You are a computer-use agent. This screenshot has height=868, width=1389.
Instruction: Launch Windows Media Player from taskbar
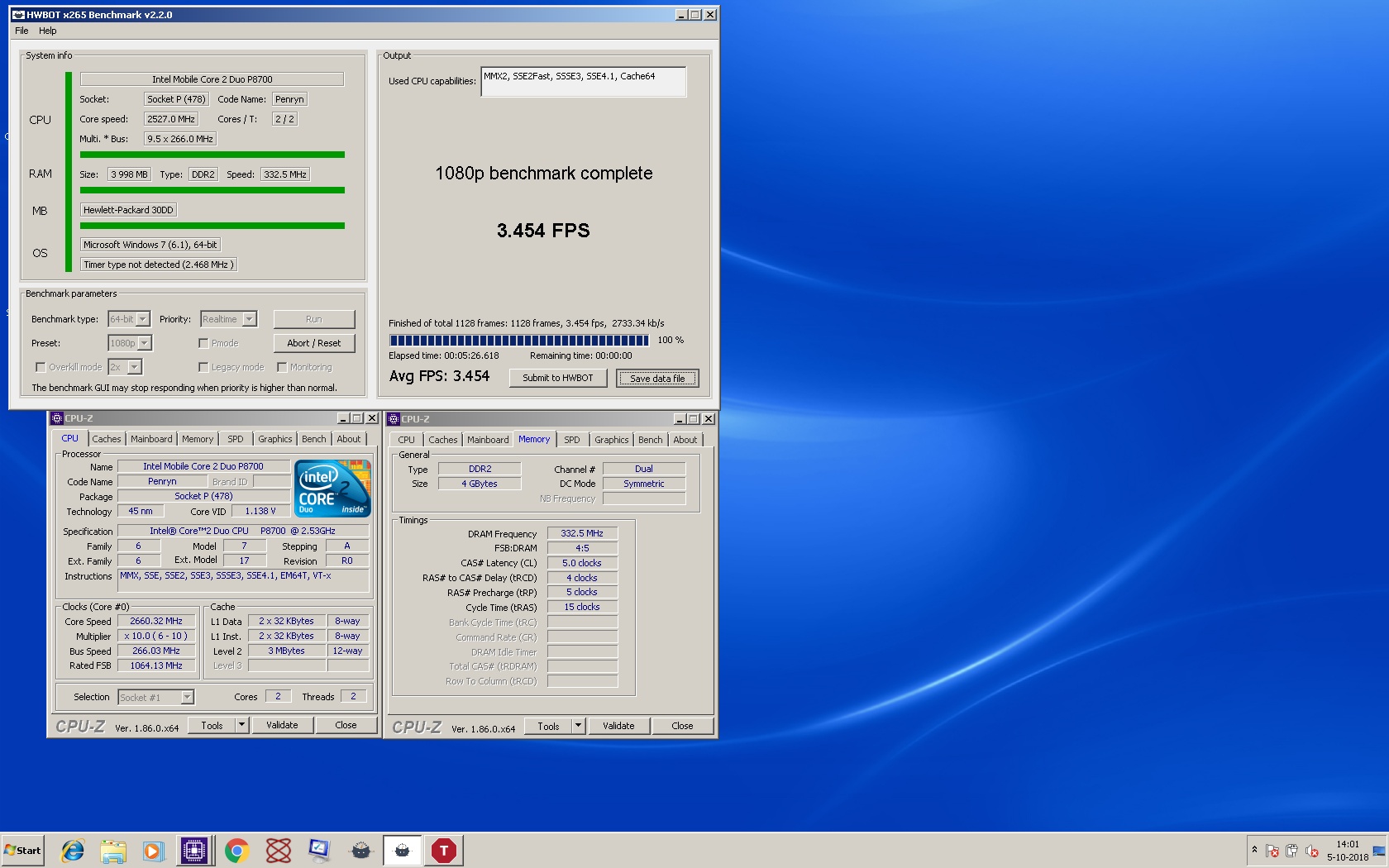pos(153,850)
